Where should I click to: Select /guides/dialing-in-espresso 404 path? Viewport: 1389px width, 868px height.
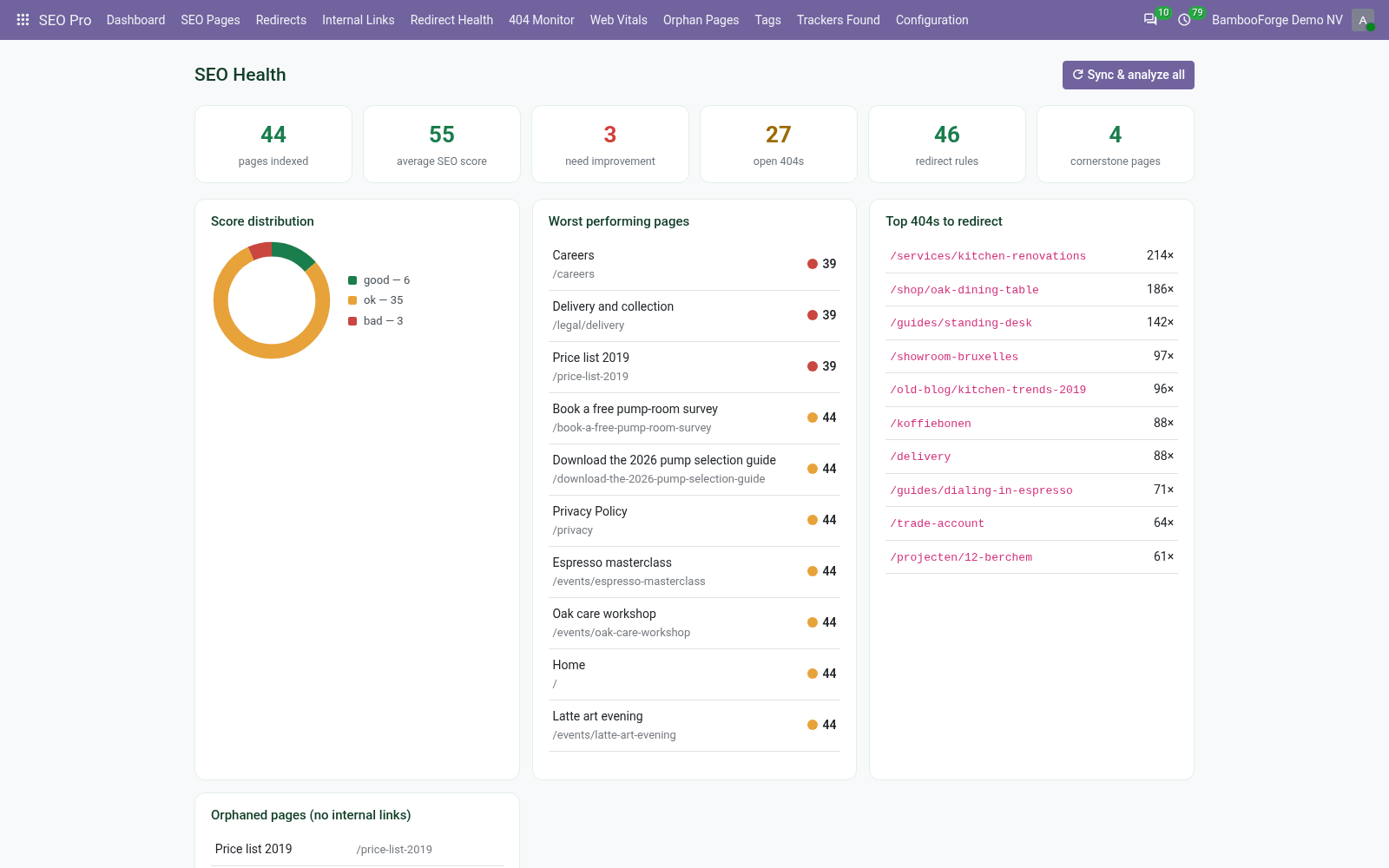coord(981,490)
